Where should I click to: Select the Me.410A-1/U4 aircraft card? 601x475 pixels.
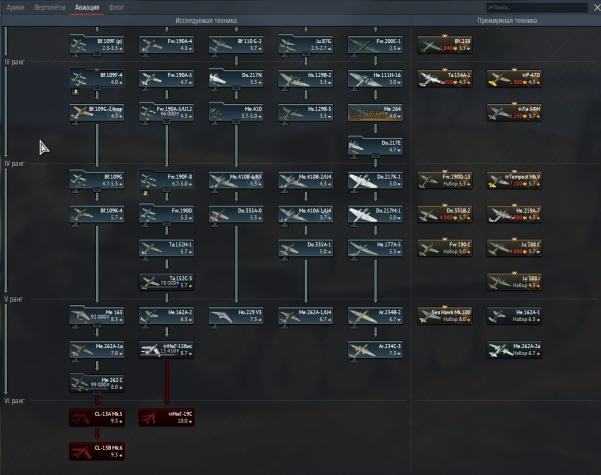pyautogui.click(x=305, y=214)
